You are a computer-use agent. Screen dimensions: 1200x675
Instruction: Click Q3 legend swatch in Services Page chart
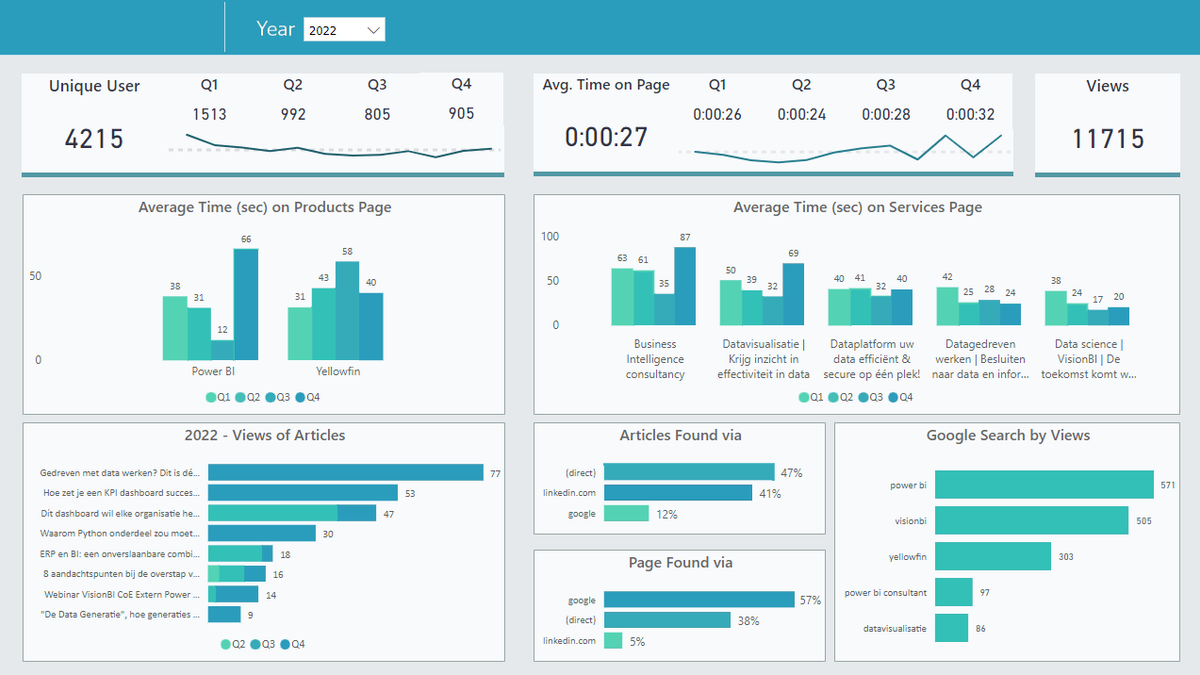coord(864,397)
